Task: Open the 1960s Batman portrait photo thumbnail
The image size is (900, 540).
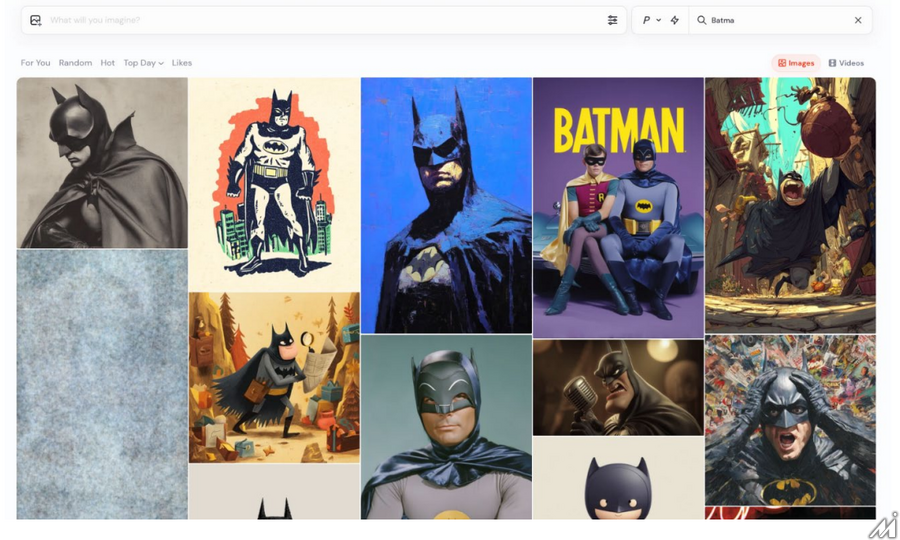Action: tap(446, 427)
